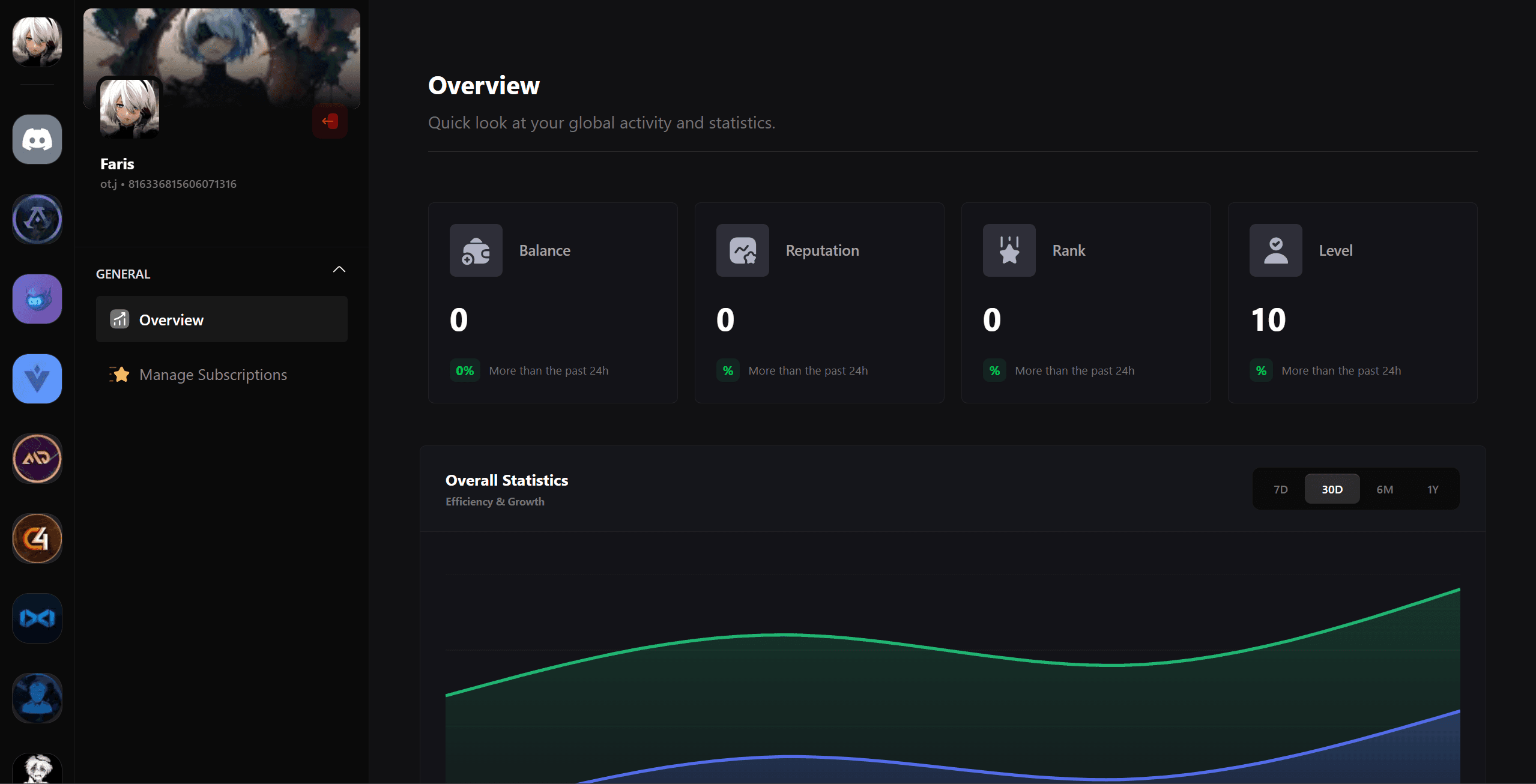Switch statistics range to 7D
1536x784 pixels.
click(1280, 489)
